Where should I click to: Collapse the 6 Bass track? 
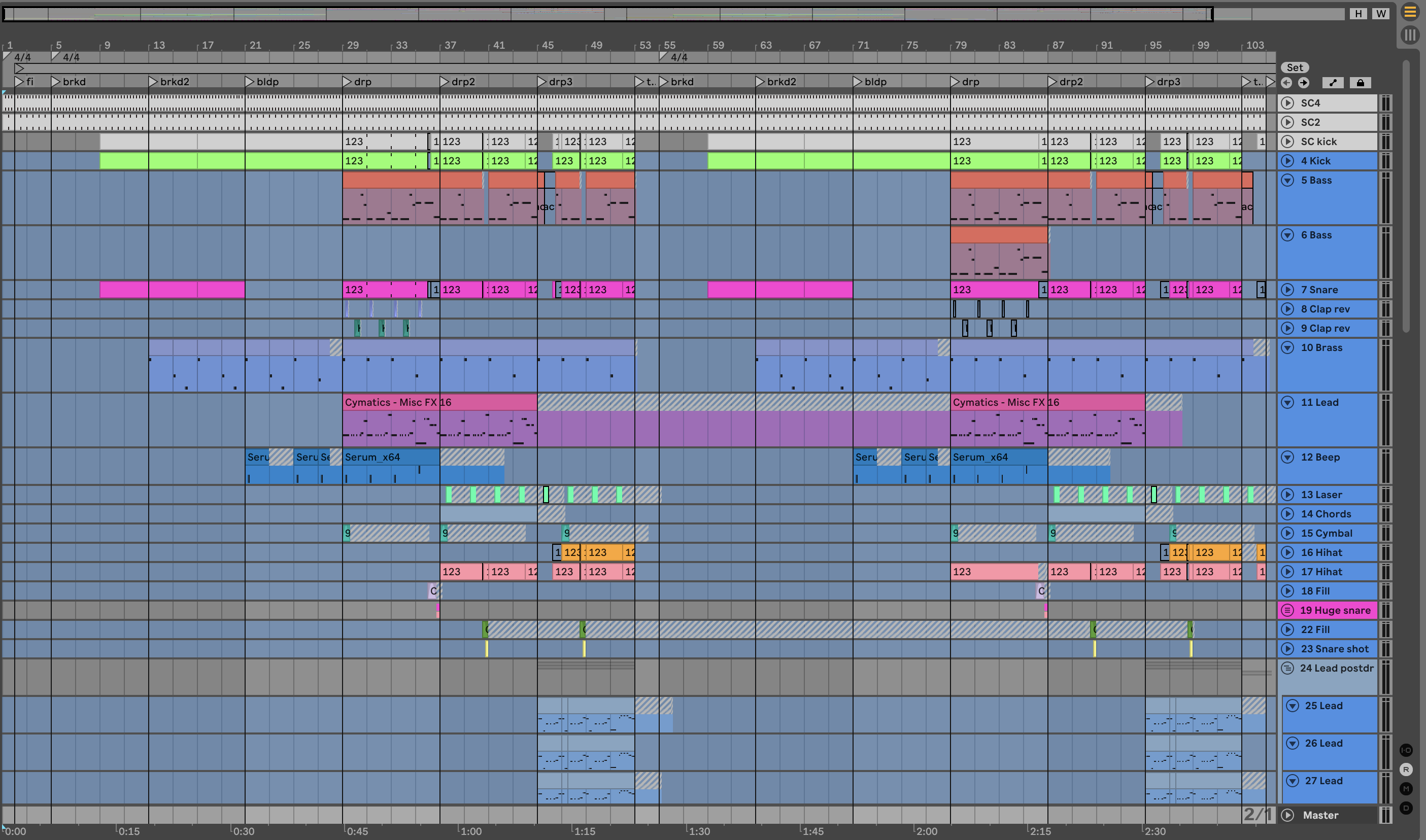pyautogui.click(x=1287, y=235)
